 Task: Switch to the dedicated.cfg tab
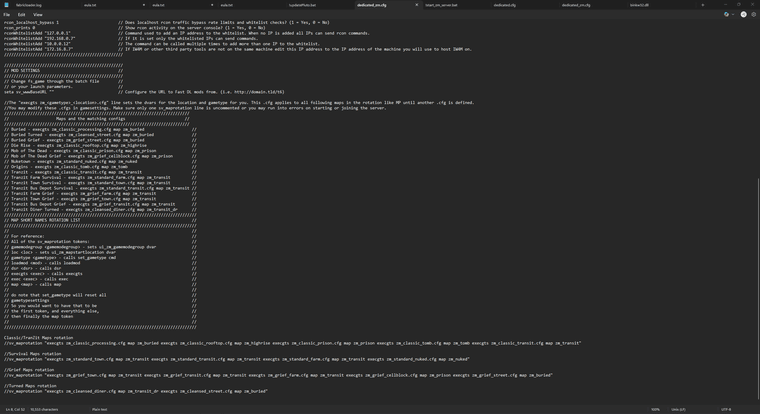click(505, 4)
